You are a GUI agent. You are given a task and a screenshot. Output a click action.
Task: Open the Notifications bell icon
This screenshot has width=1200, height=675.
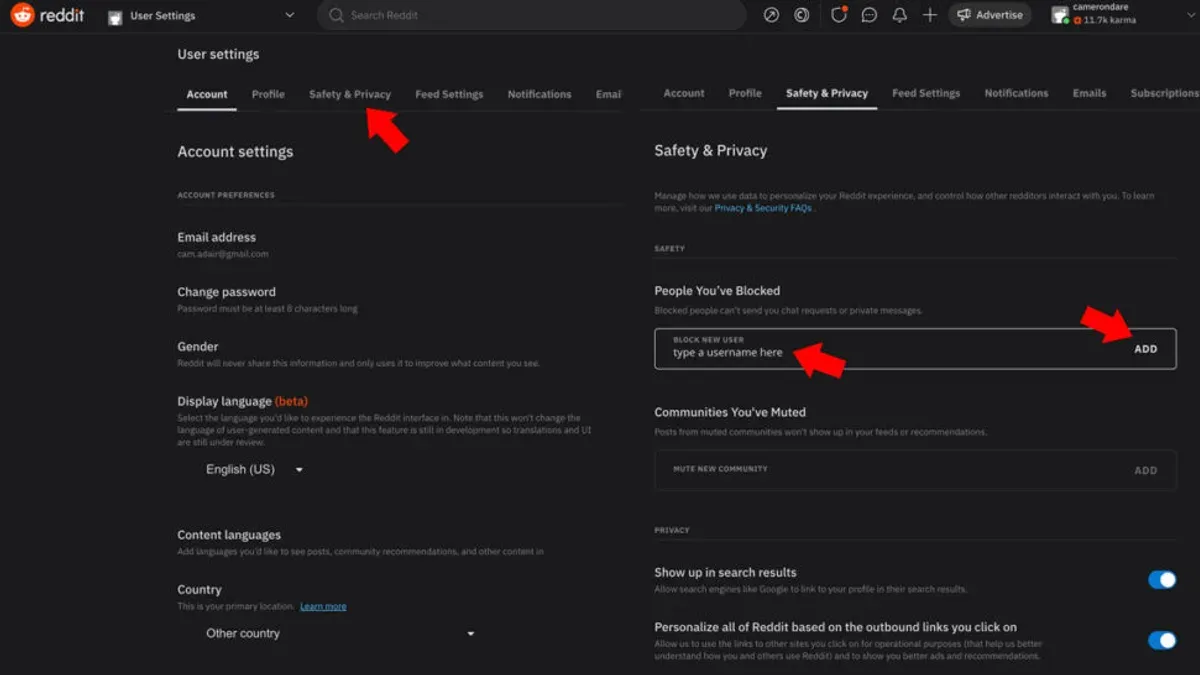pyautogui.click(x=899, y=15)
